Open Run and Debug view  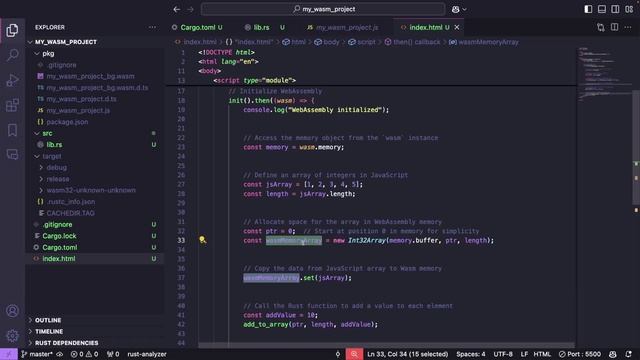12,80
